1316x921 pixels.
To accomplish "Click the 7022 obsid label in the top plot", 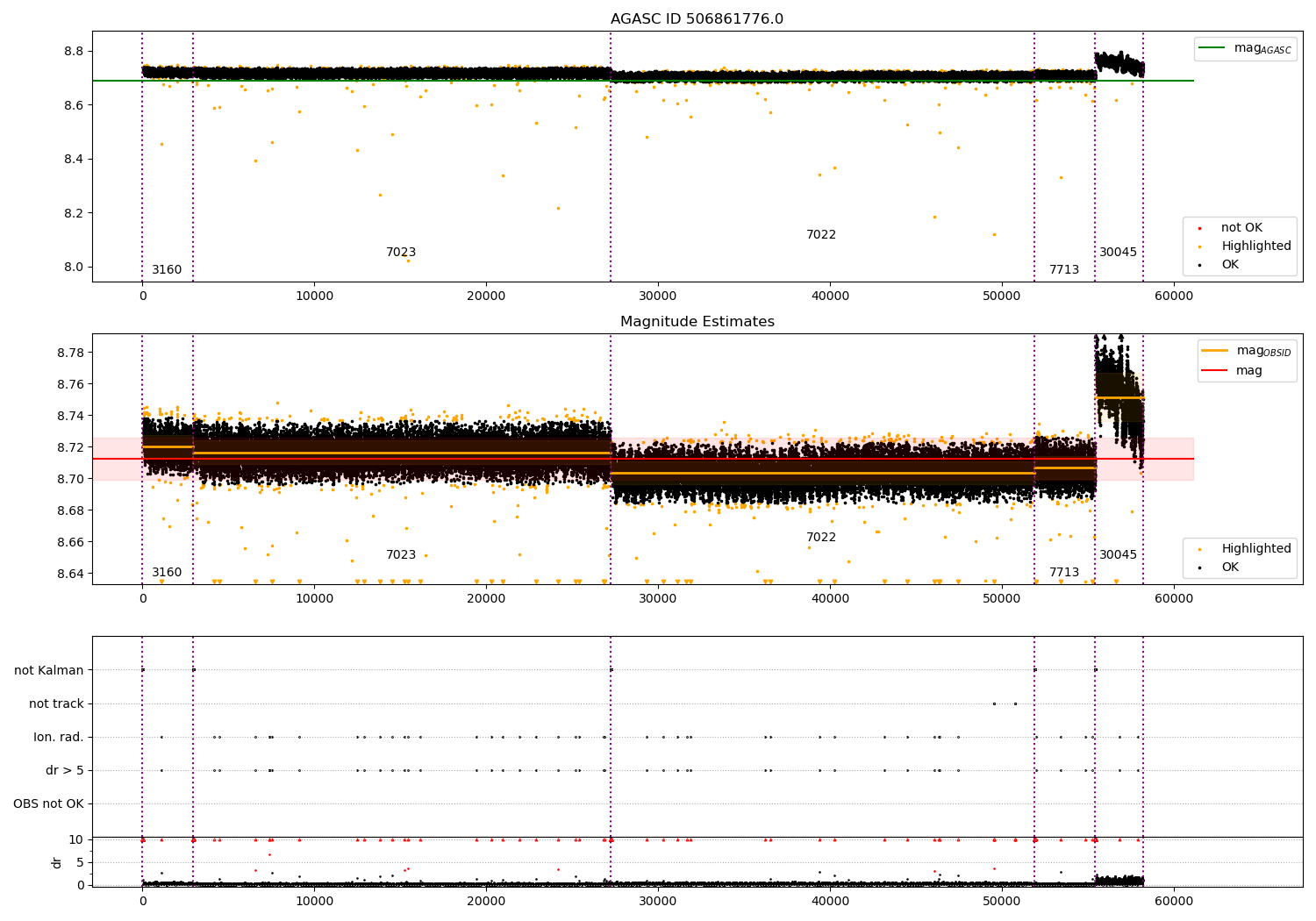I will (821, 235).
